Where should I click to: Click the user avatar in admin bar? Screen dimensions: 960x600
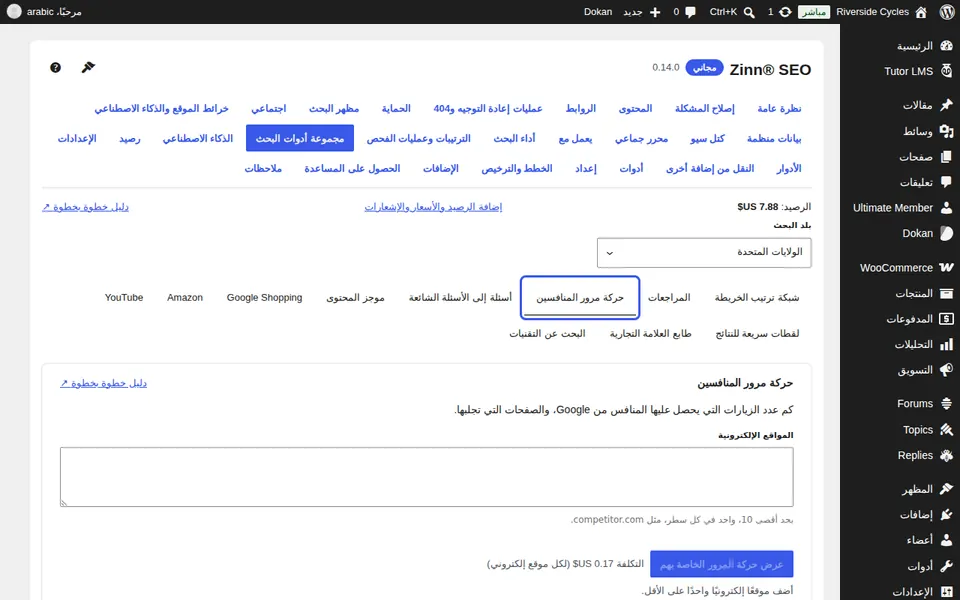pyautogui.click(x=13, y=12)
